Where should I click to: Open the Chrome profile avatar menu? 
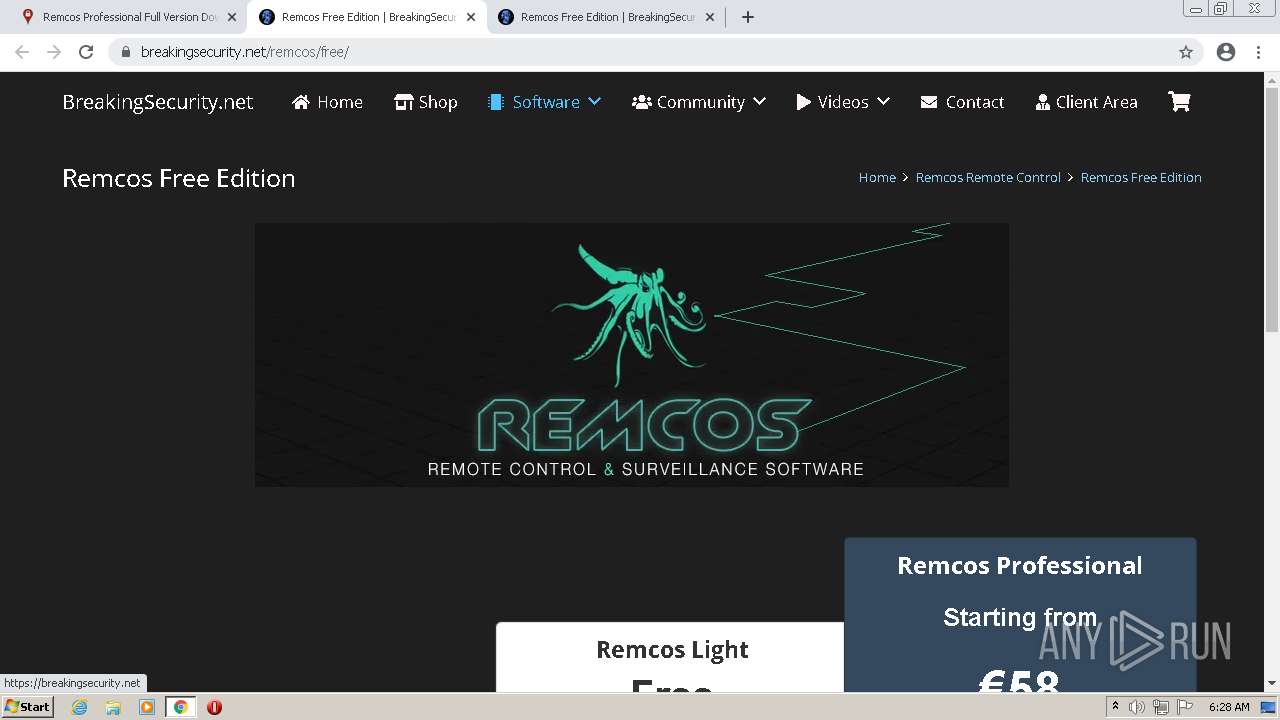(x=1226, y=52)
